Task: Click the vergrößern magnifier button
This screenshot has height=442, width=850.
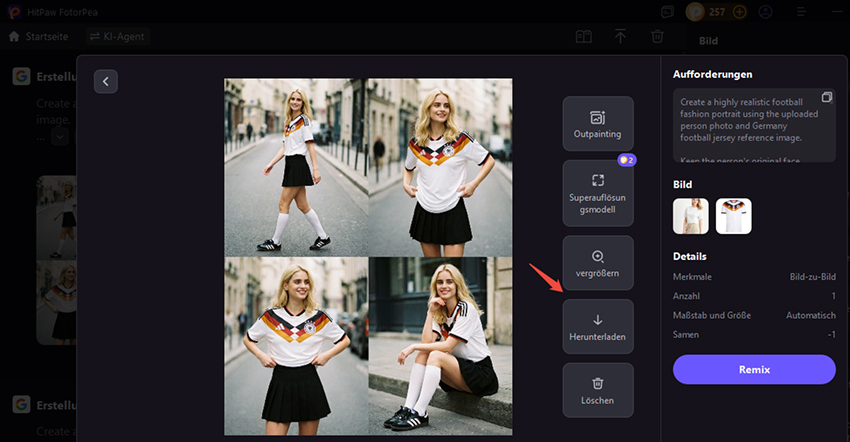Action: (598, 263)
